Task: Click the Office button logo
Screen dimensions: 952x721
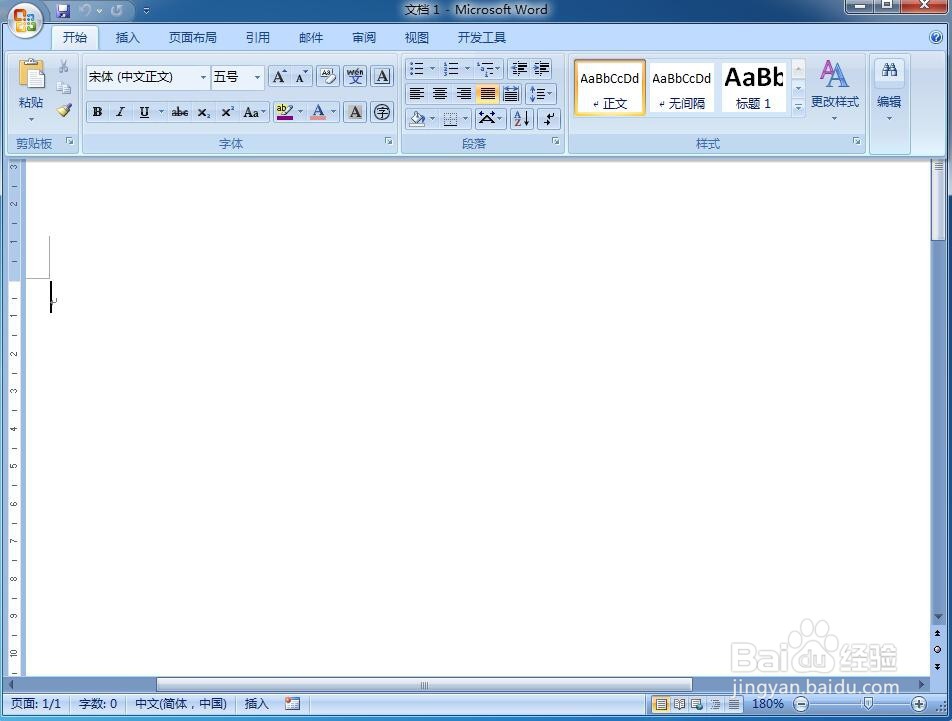Action: [x=24, y=19]
